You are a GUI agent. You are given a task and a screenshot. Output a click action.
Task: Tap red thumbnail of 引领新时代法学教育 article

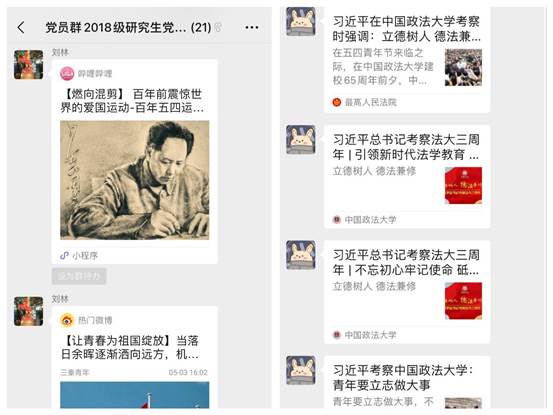point(463,185)
